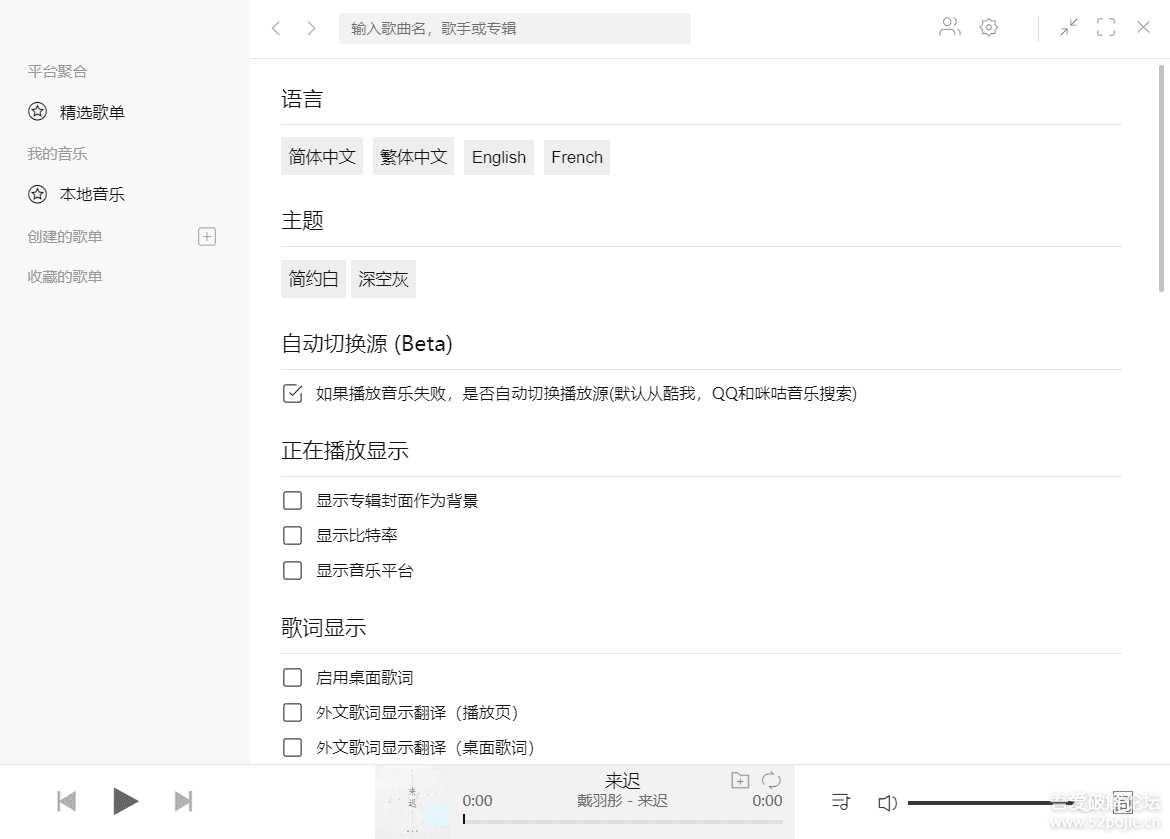This screenshot has height=839, width=1170.
Task: Open the settings gear icon
Action: click(988, 27)
